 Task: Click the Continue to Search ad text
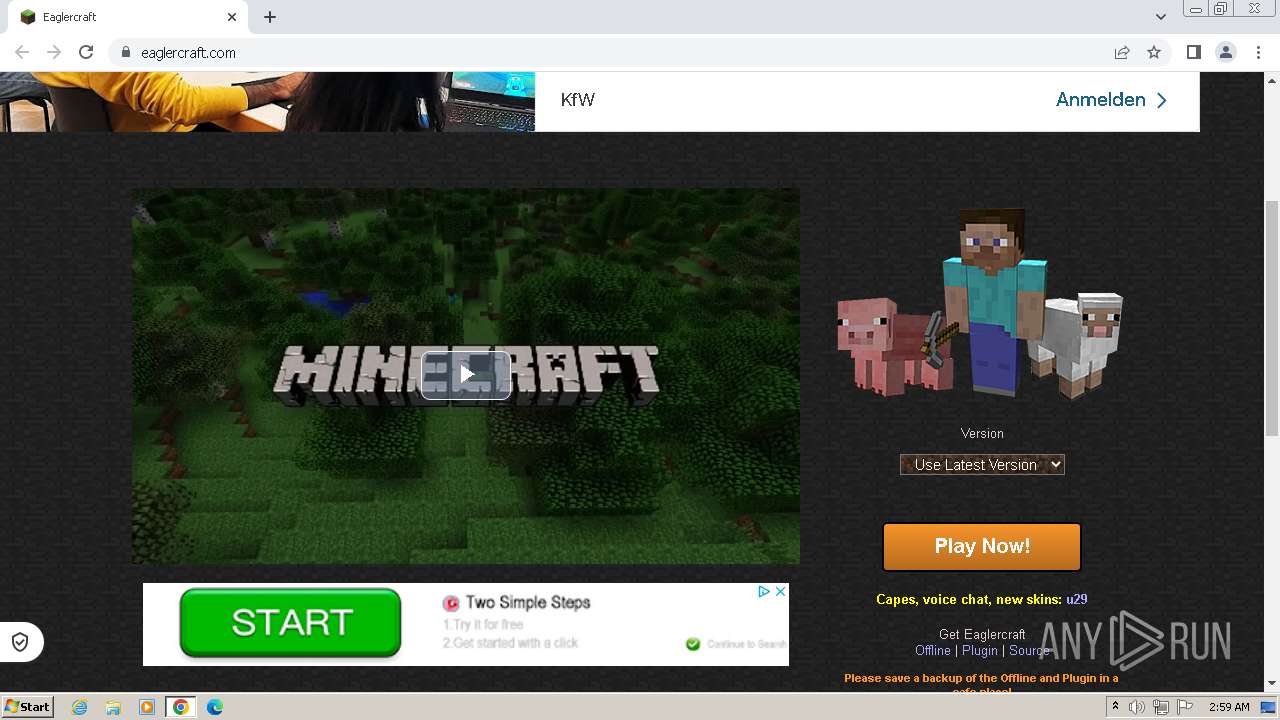point(747,644)
